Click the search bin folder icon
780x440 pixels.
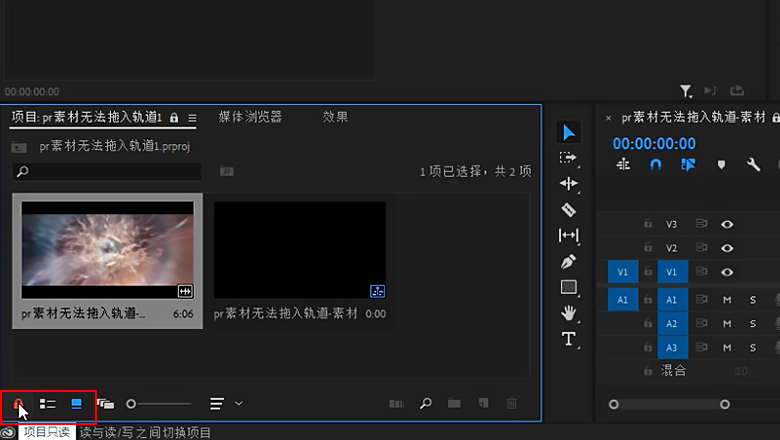(226, 172)
